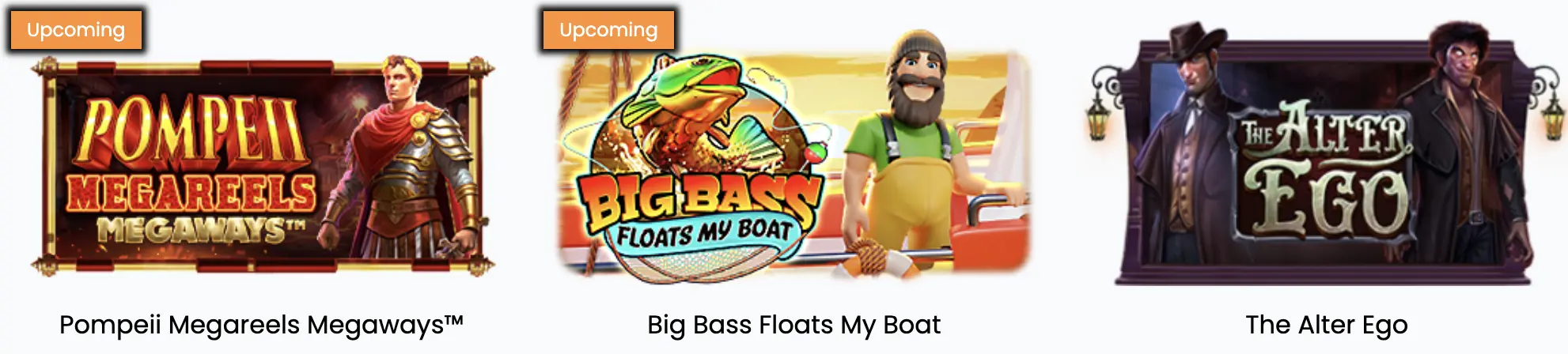Click the Big Bass Floats My Boat title
1568x354 pixels.
pyautogui.click(x=794, y=325)
